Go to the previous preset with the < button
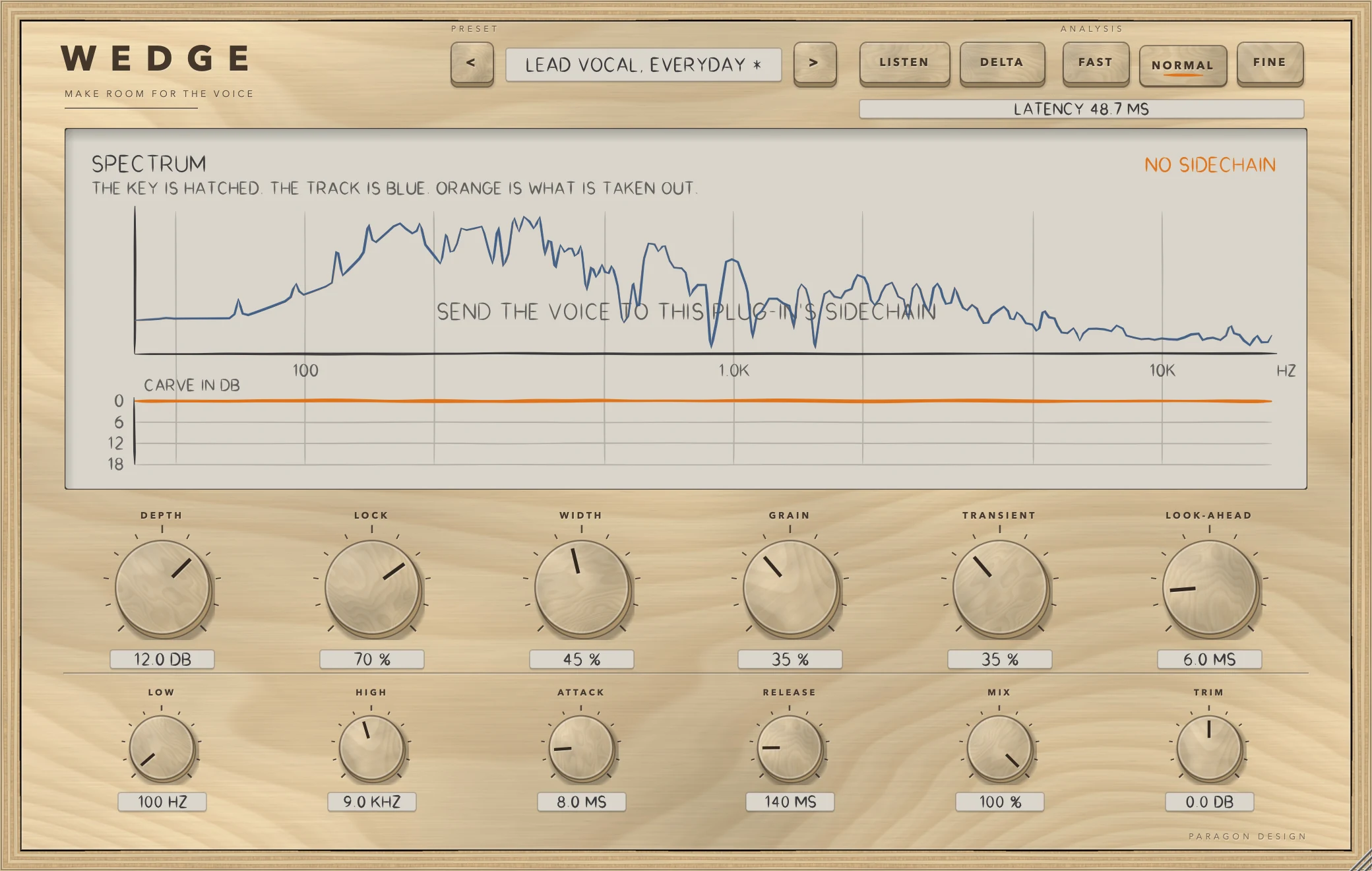 [472, 63]
